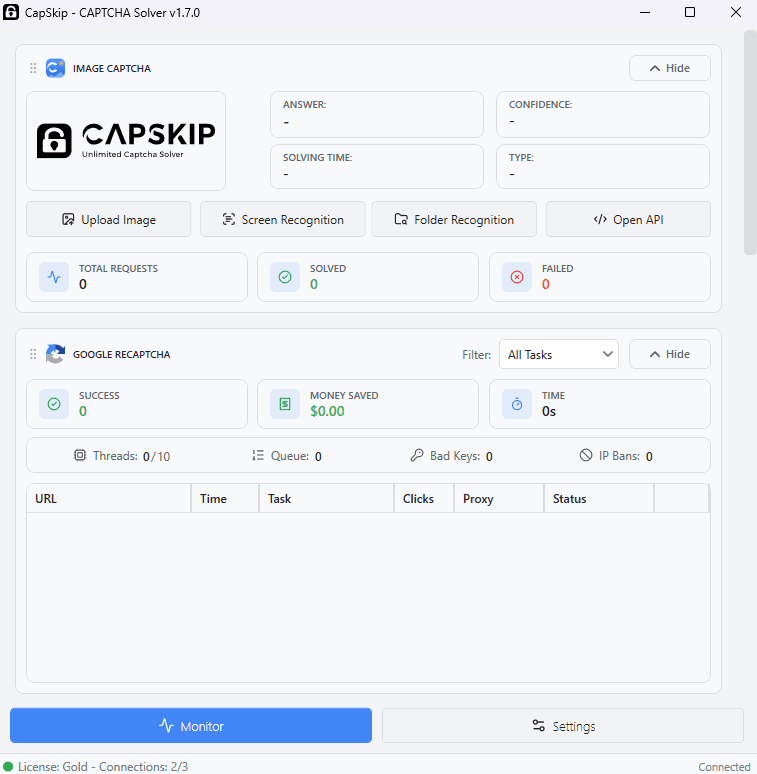Image resolution: width=757 pixels, height=774 pixels.
Task: Click the Image Captcha section icon
Action: pos(55,68)
